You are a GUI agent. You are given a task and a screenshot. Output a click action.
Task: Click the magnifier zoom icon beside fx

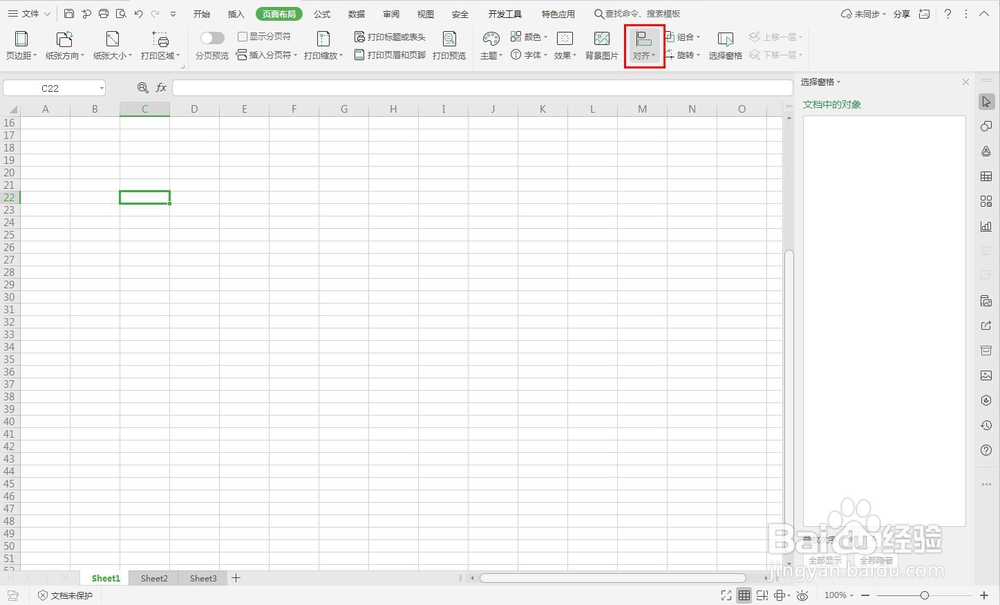click(142, 88)
